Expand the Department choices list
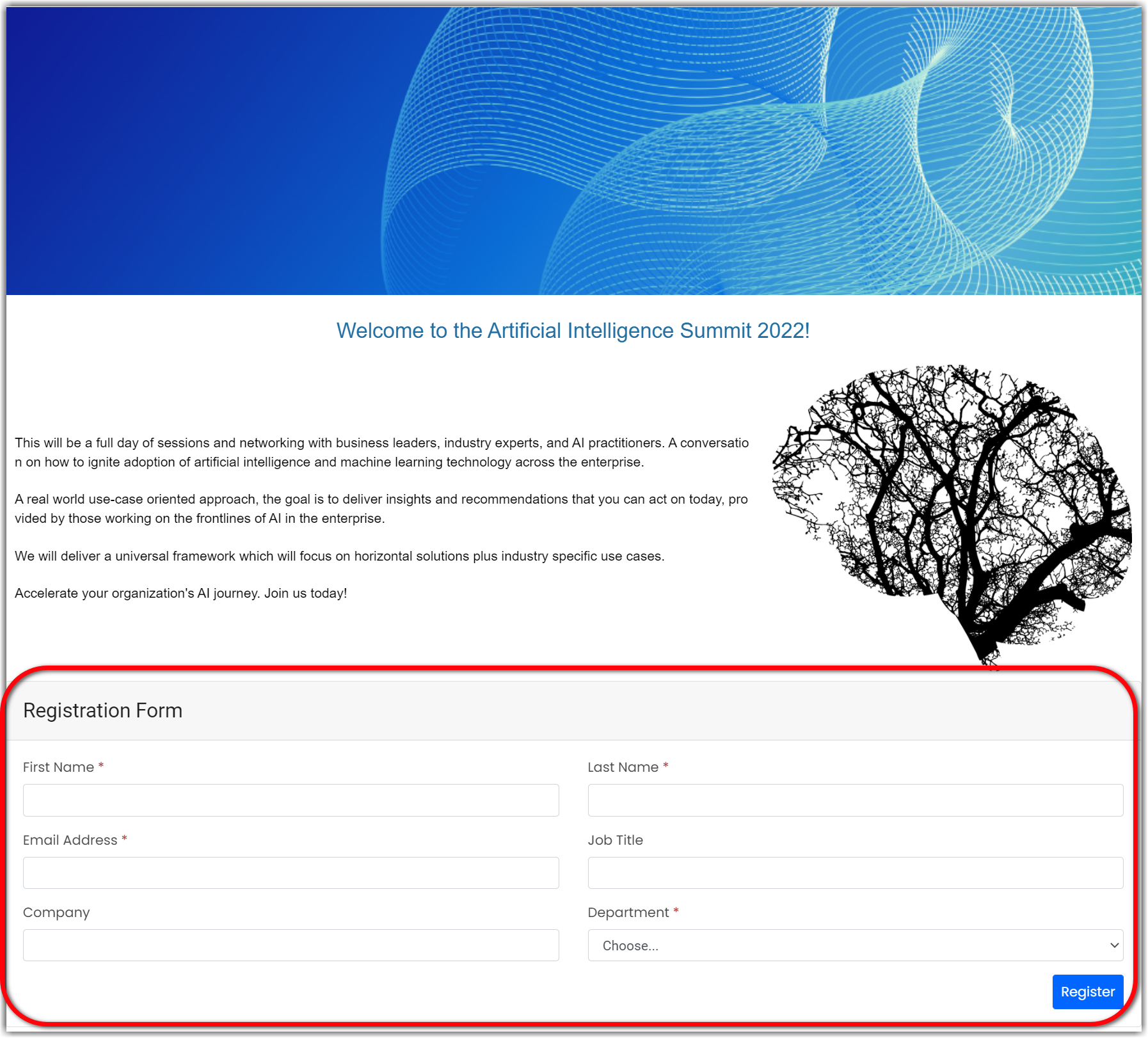 pyautogui.click(x=1113, y=945)
